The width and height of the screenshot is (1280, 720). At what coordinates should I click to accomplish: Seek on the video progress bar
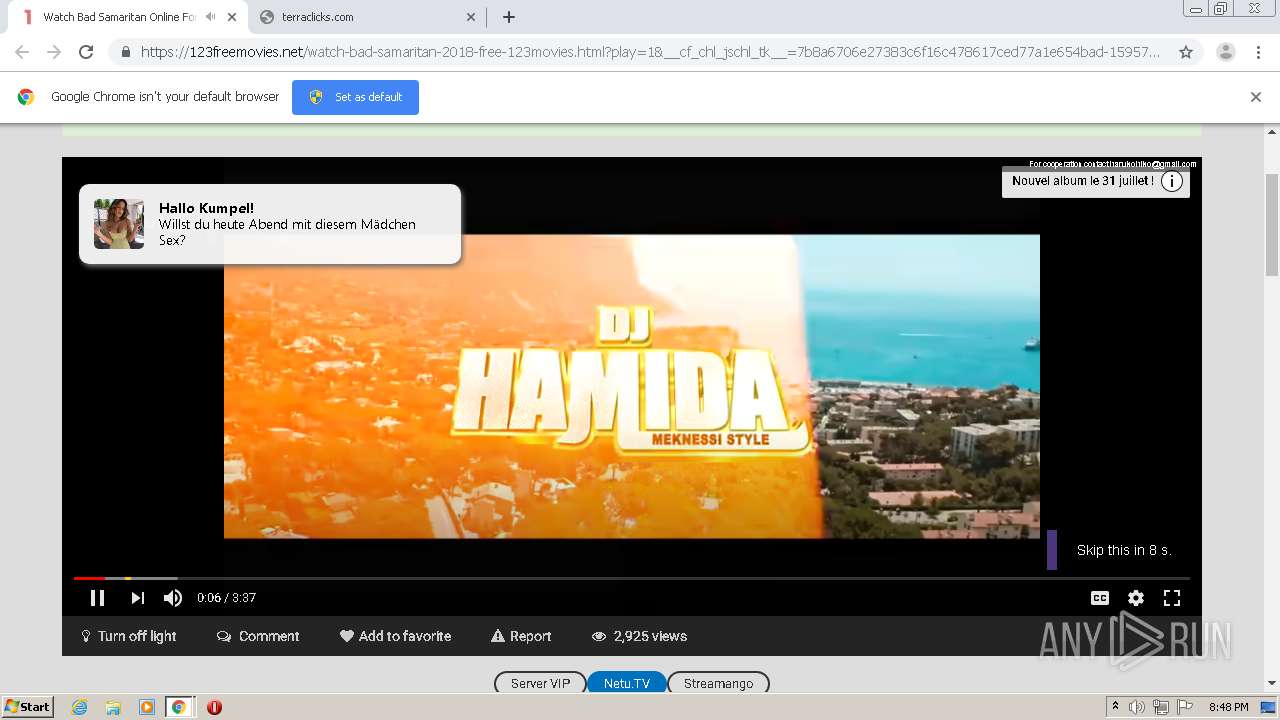pyautogui.click(x=631, y=578)
